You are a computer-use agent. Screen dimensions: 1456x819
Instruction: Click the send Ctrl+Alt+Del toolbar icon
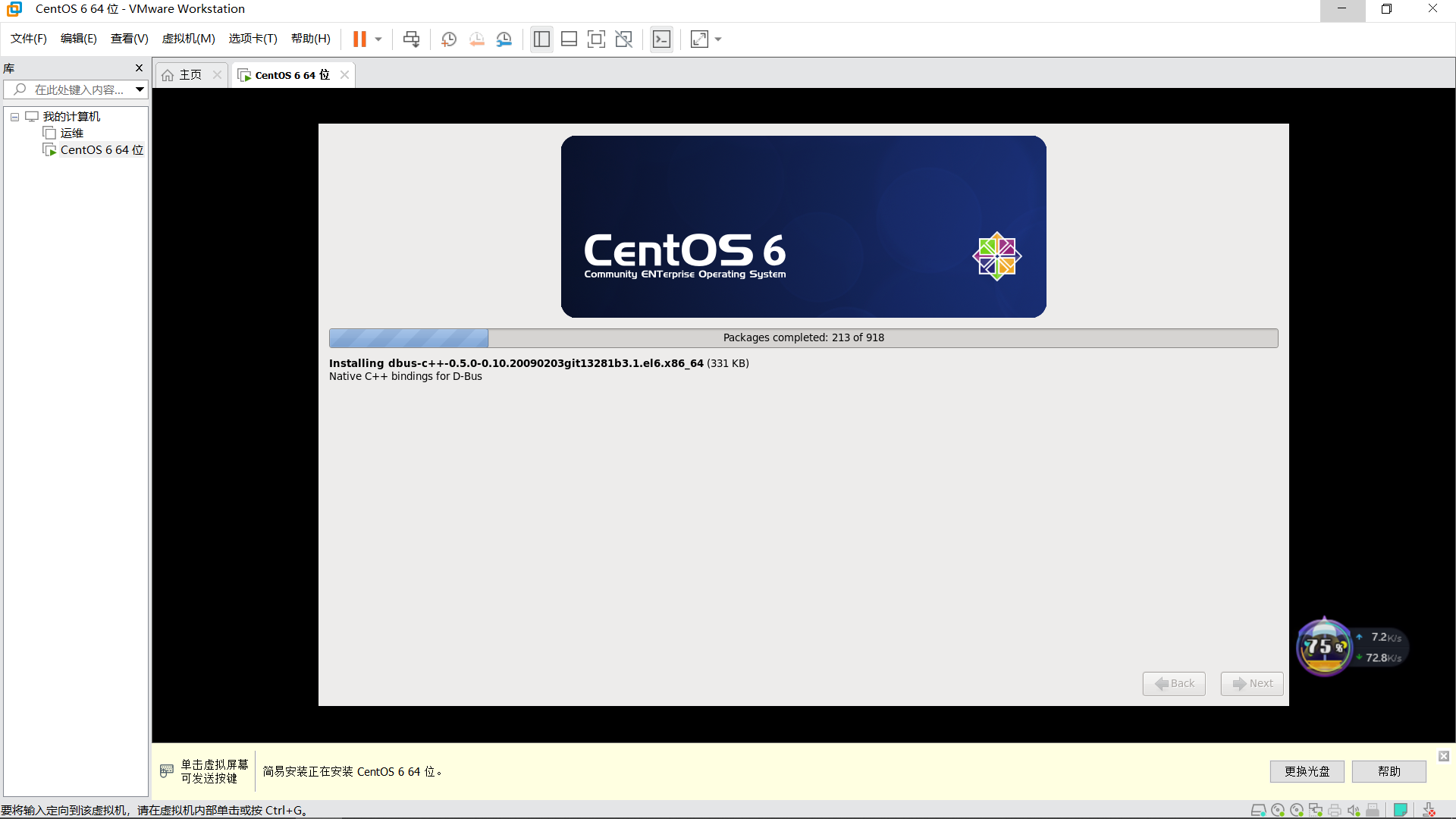click(411, 39)
